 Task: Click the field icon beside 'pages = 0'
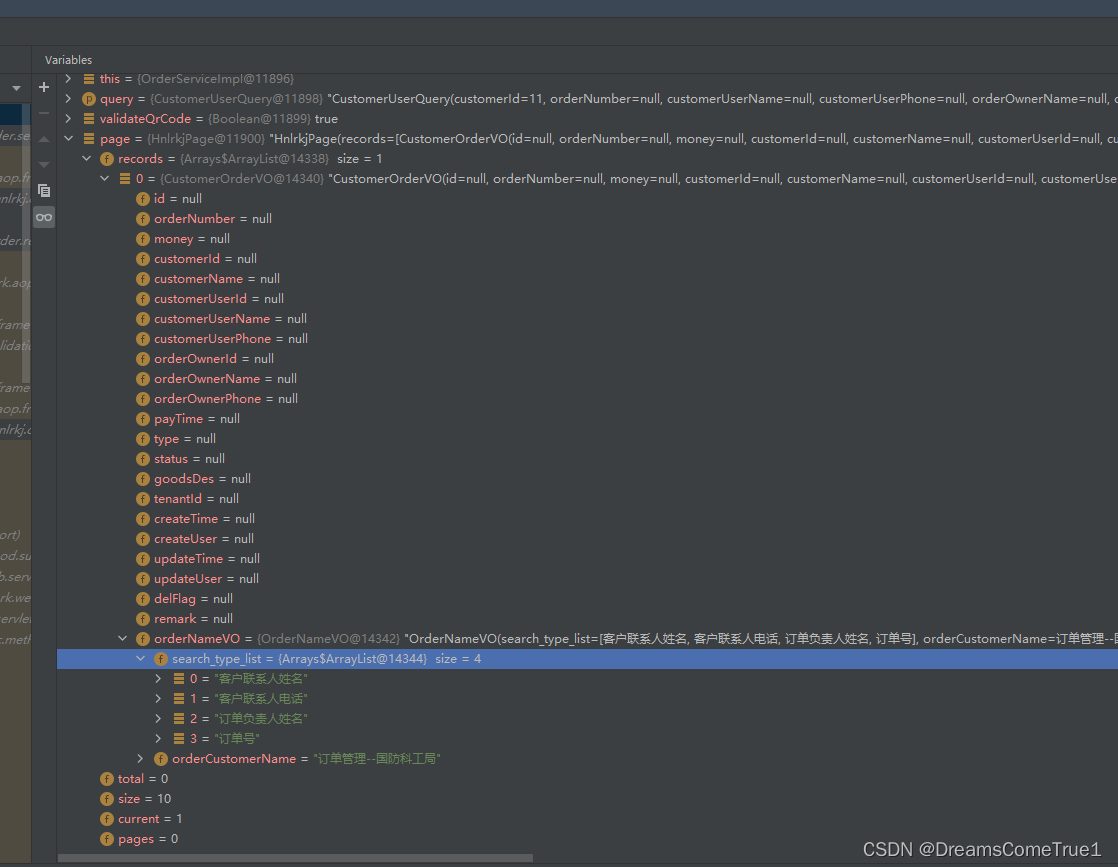coord(107,838)
